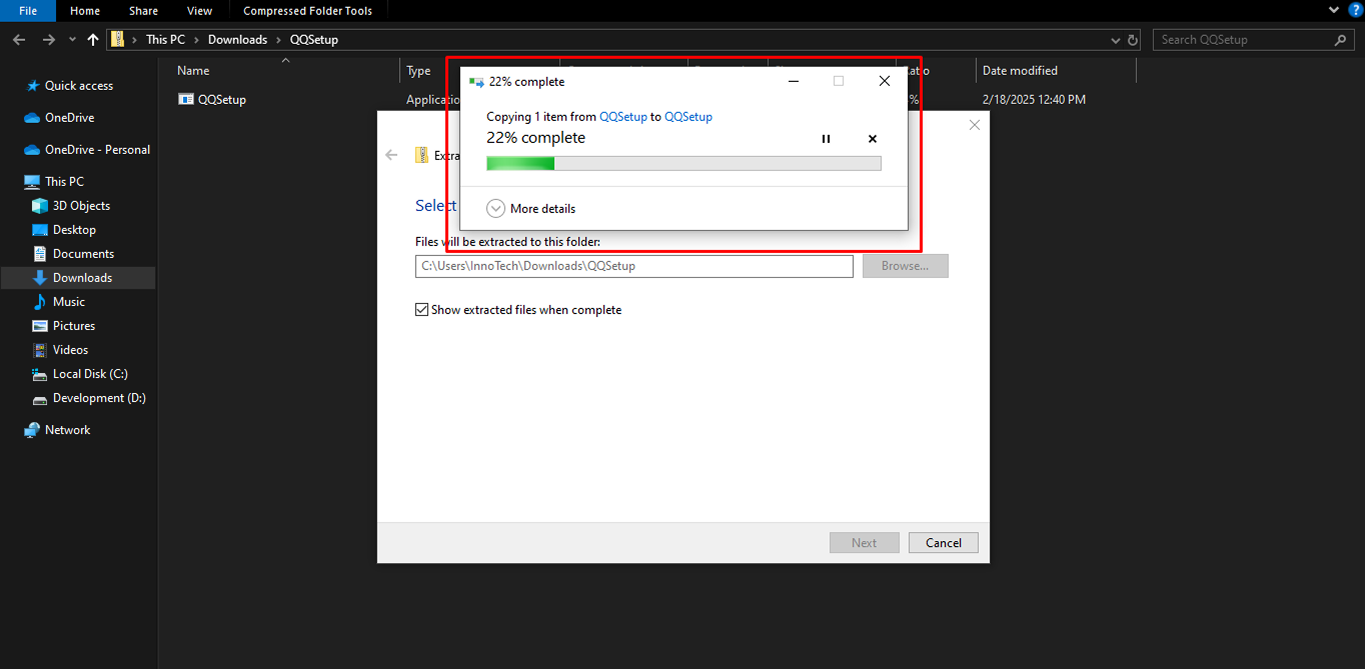Click the magnifier search icon

(1341, 40)
